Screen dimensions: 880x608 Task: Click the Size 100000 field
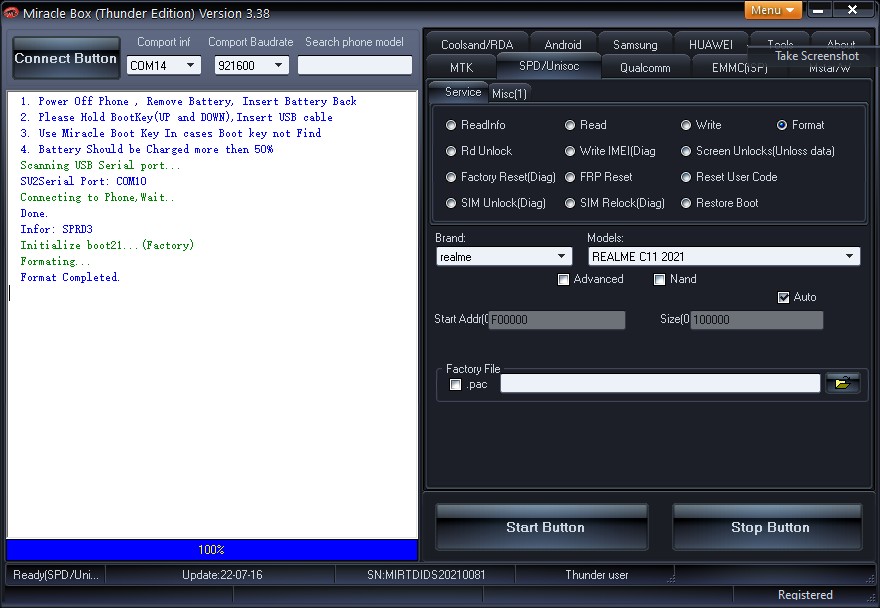757,319
